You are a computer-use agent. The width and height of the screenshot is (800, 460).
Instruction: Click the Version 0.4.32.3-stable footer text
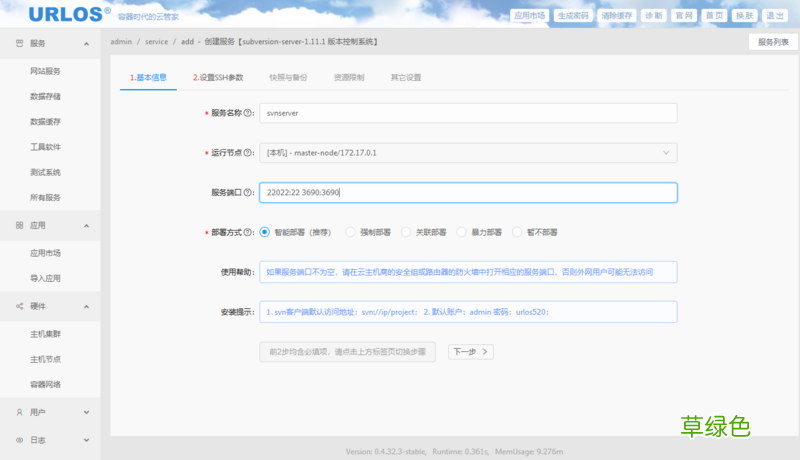[x=386, y=451]
